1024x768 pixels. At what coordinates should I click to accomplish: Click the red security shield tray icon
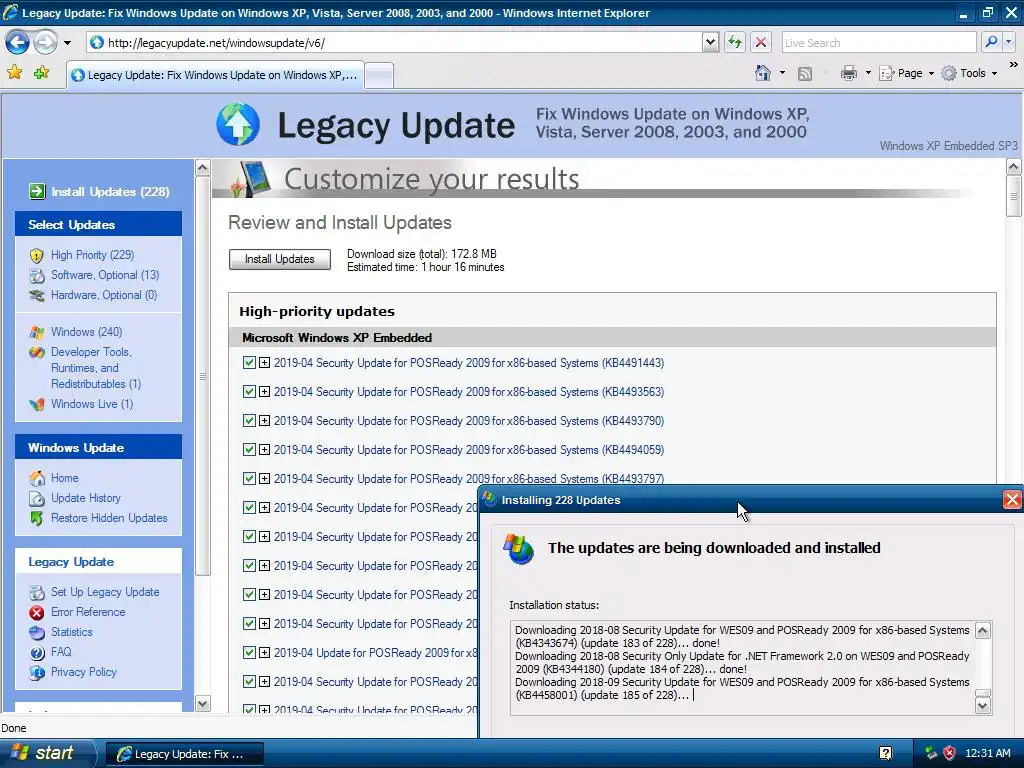[950, 753]
